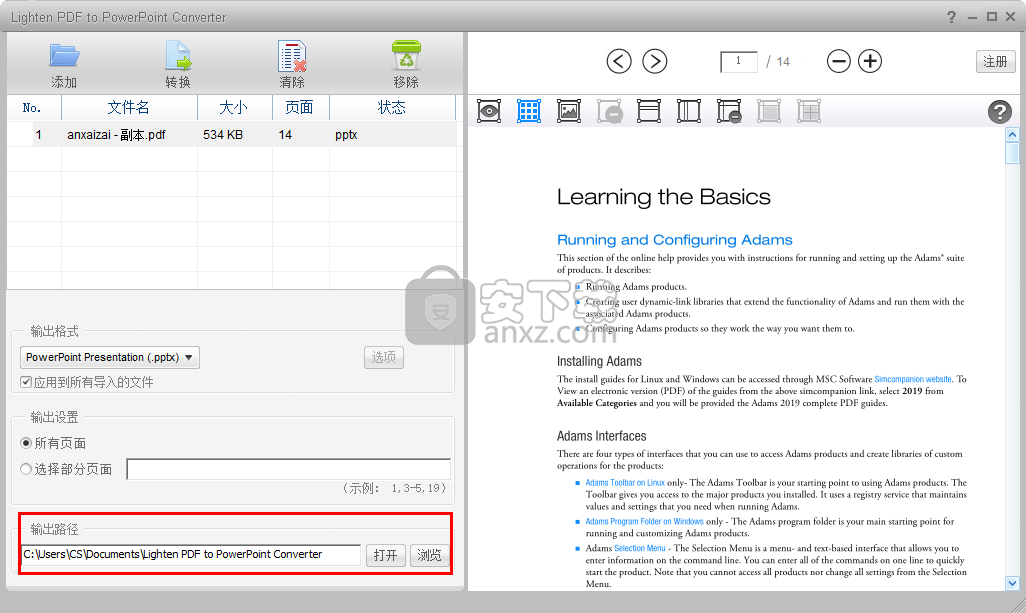
Task: Click the grayed-out remove area icon
Action: point(609,111)
